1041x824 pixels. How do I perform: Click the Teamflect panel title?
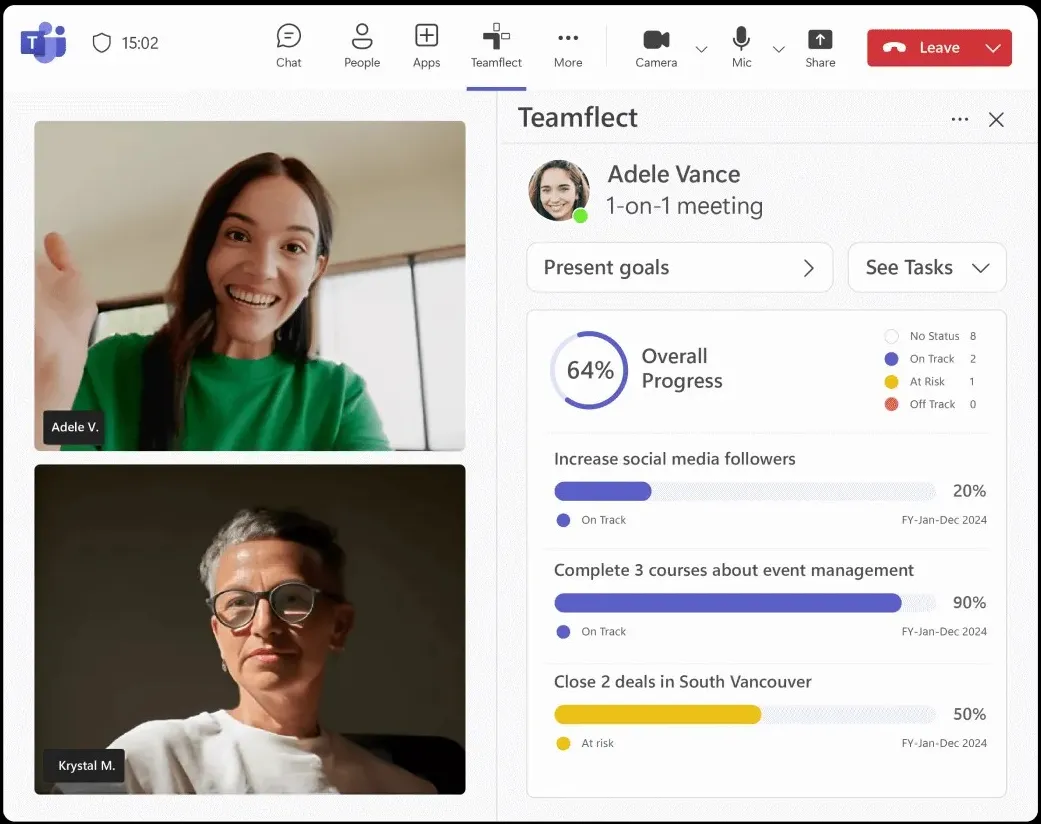click(578, 118)
